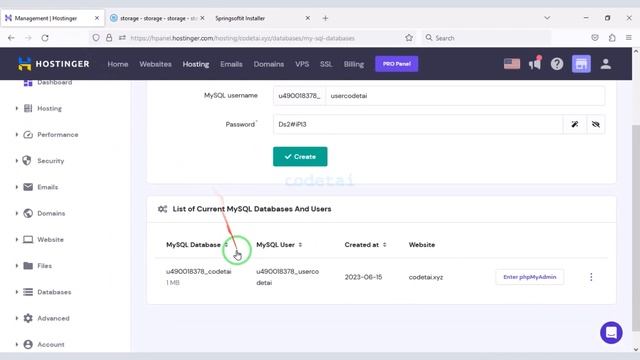Click the Advanced gear sidebar icon
Screen dimensions: 640x360
28,318
